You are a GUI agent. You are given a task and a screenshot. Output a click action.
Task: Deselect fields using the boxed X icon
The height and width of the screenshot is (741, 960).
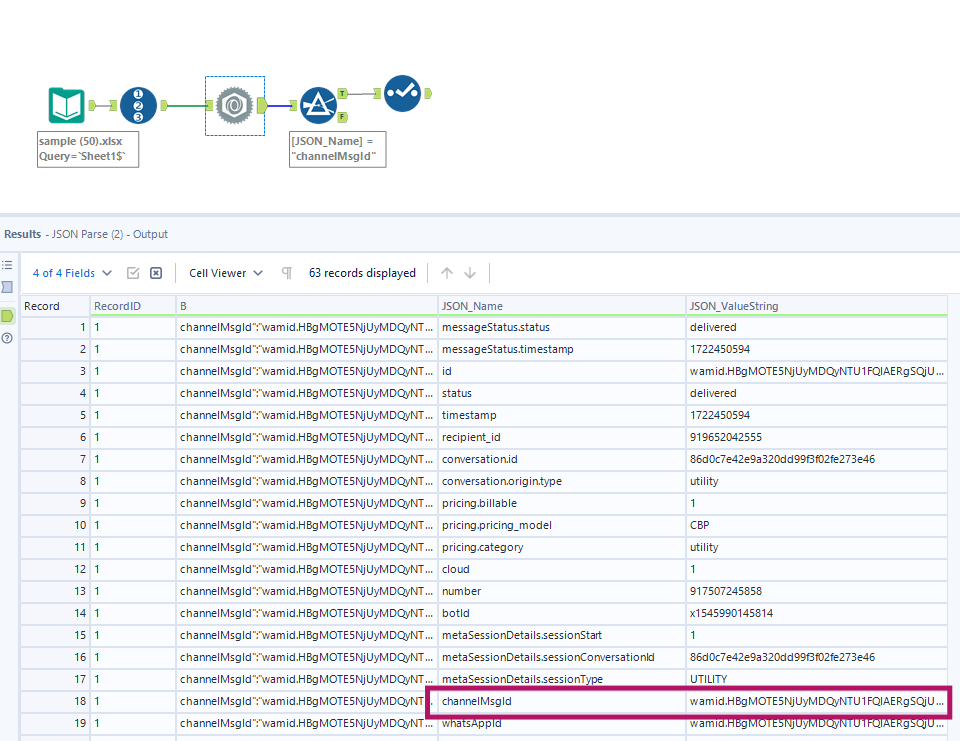point(156,272)
